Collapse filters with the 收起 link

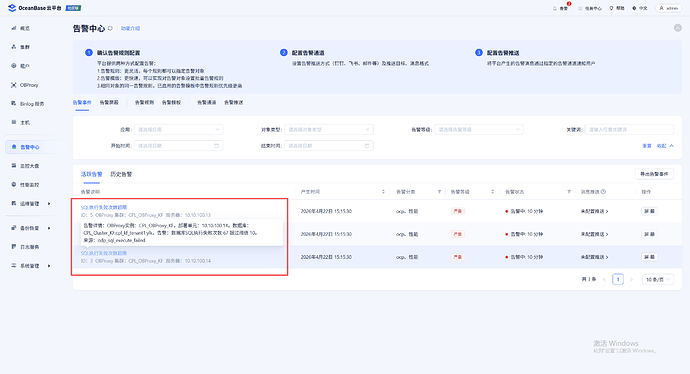pos(665,146)
